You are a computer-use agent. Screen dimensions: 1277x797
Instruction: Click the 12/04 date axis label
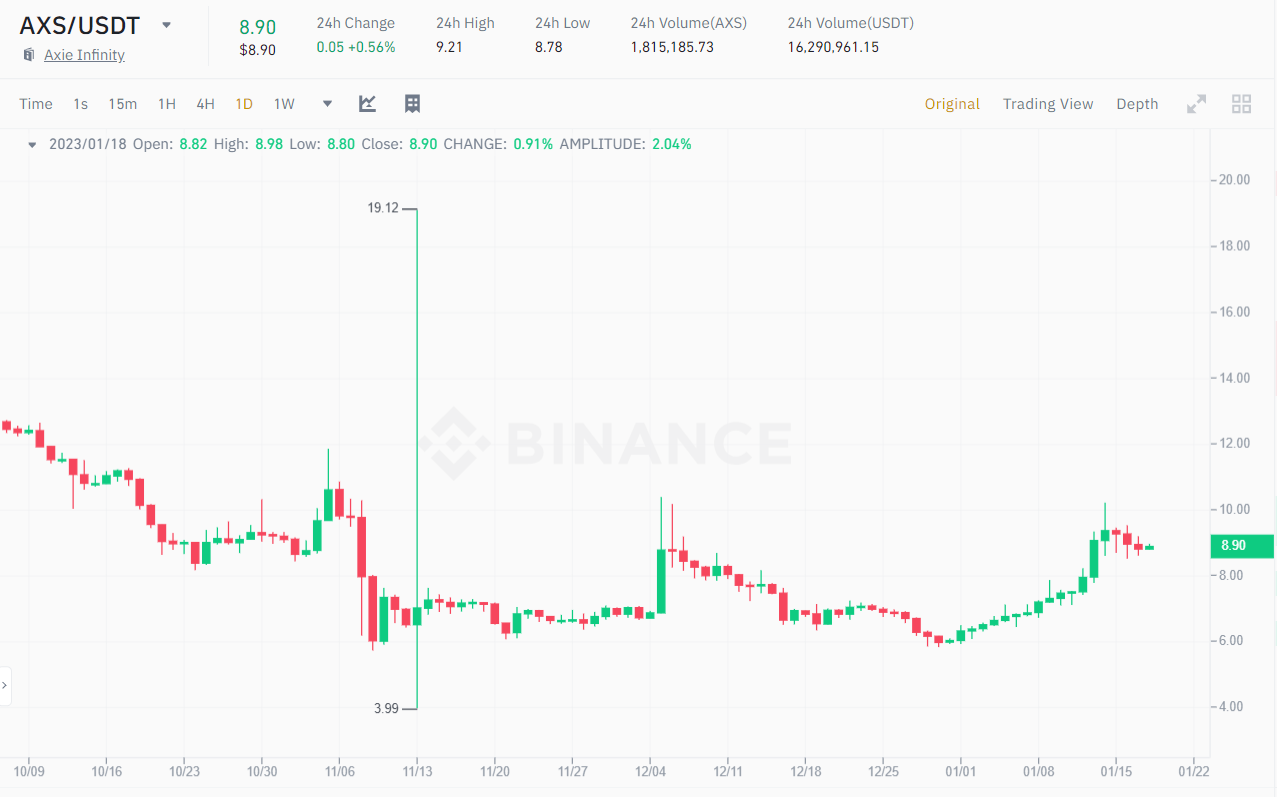pos(650,771)
